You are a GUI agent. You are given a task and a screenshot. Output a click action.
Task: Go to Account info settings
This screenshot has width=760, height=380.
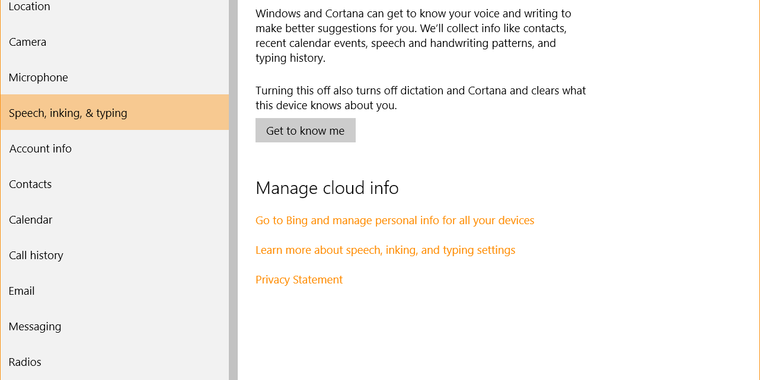tap(114, 149)
